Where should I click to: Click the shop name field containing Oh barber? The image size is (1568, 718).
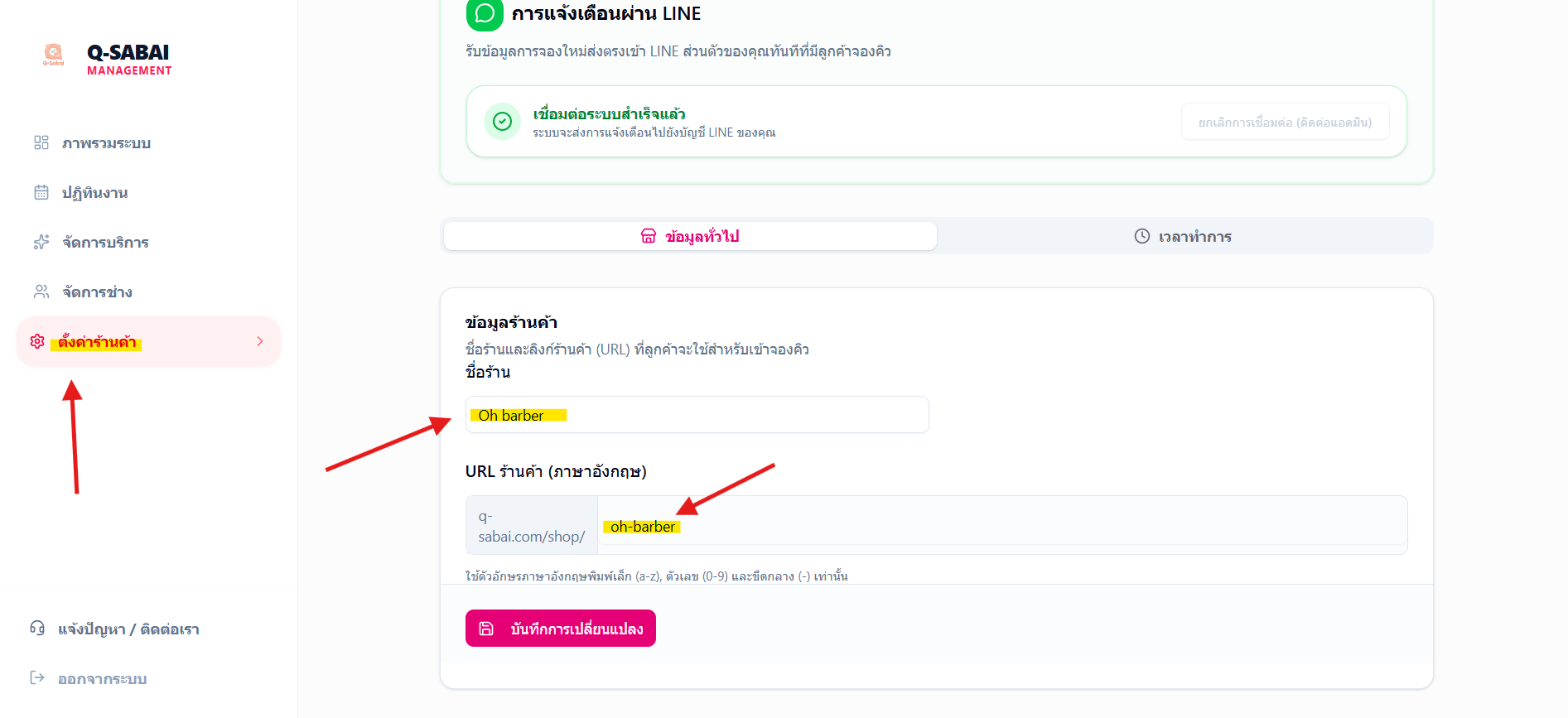[x=697, y=415]
